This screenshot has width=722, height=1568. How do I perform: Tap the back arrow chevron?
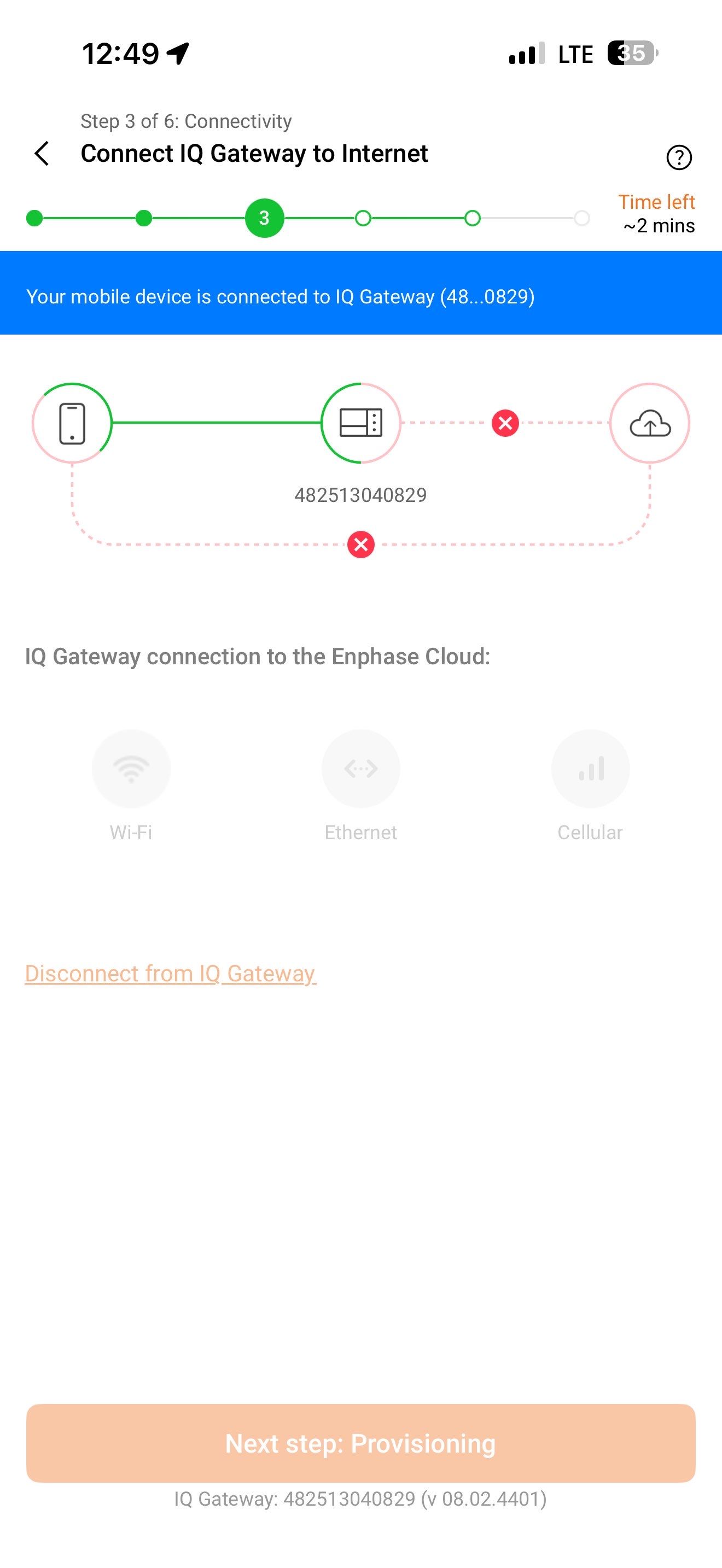point(42,154)
